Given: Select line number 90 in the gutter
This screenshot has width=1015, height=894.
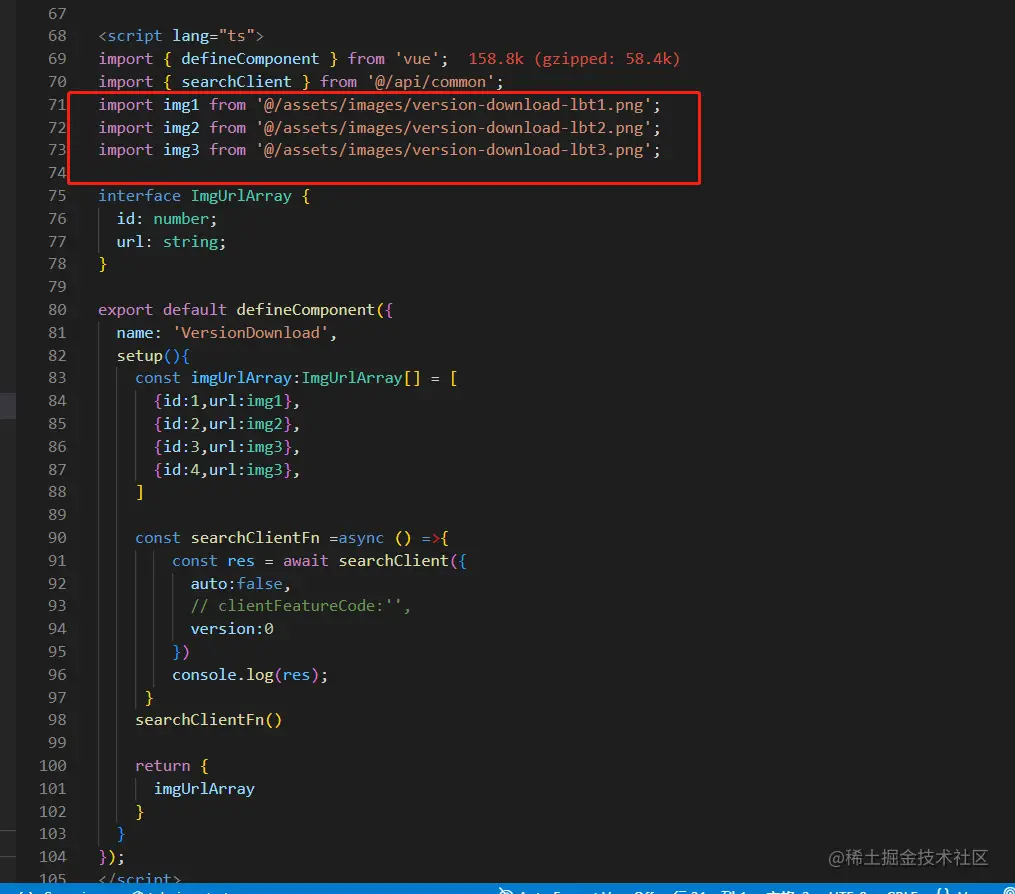Looking at the screenshot, I should 57,538.
